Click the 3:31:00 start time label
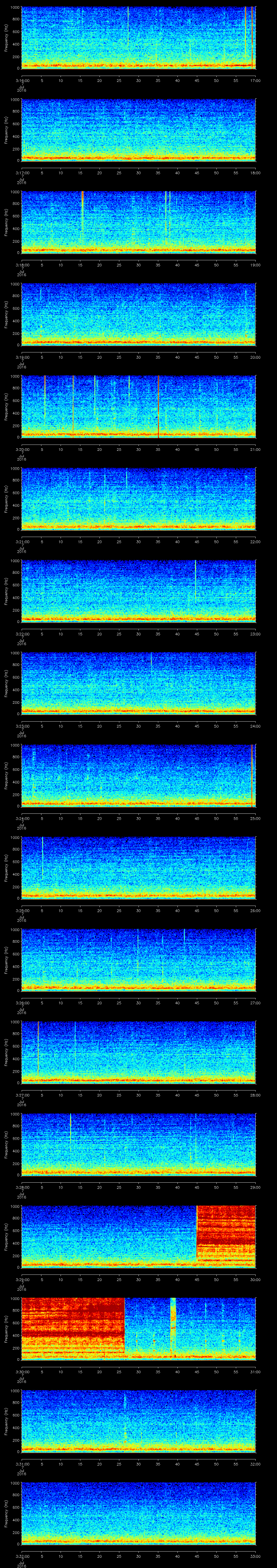Screen dimensions: 277x1568 [x=22, y=1464]
